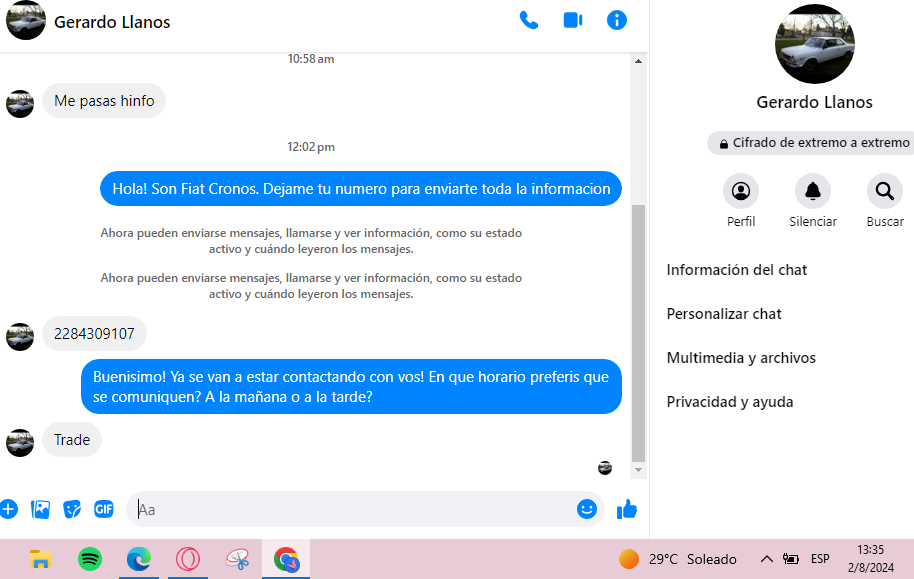Toggle the conversation info panel icon

(617, 20)
